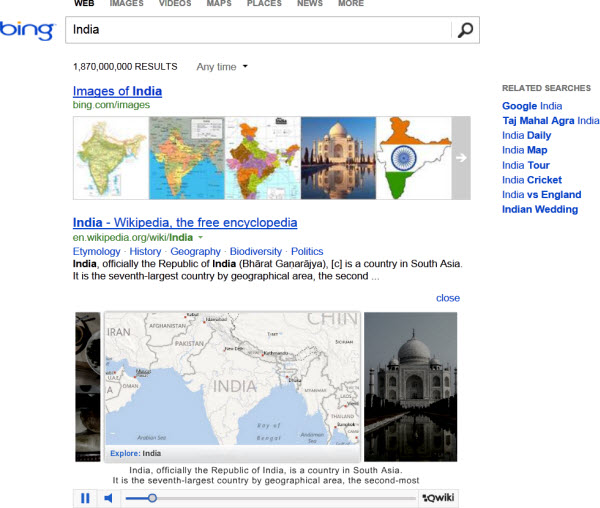The height and width of the screenshot is (508, 600).
Task: Click the Qwiki Taj Mahal slide
Action: click(410, 387)
